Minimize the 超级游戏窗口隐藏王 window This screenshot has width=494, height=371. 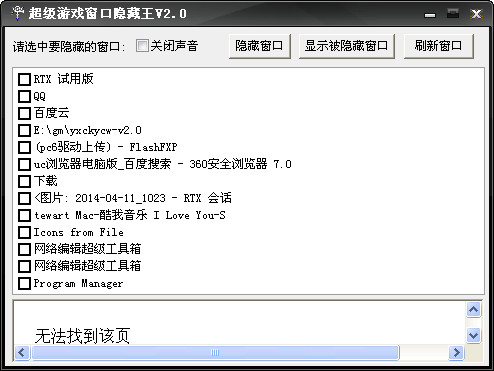tap(430, 14)
